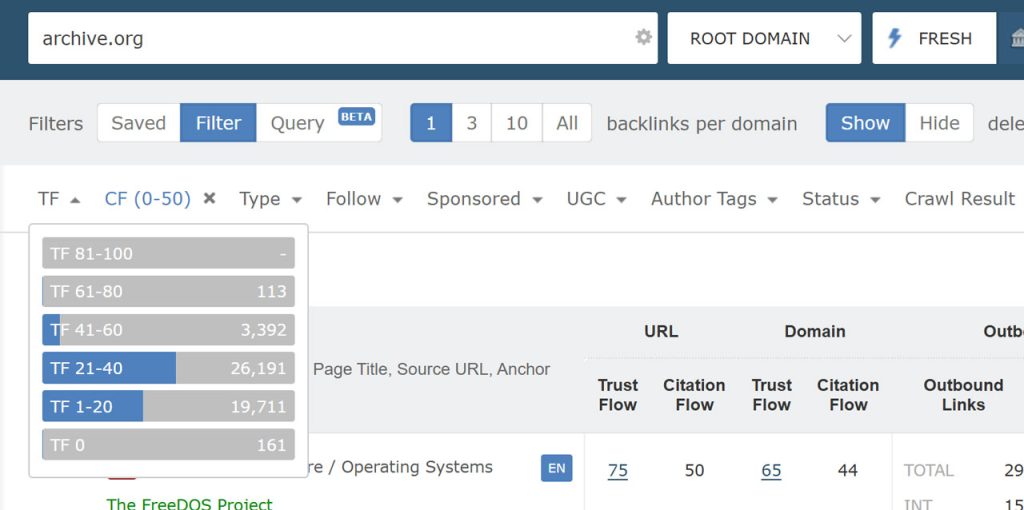Select the TF 41-60 range bar

pos(168,330)
